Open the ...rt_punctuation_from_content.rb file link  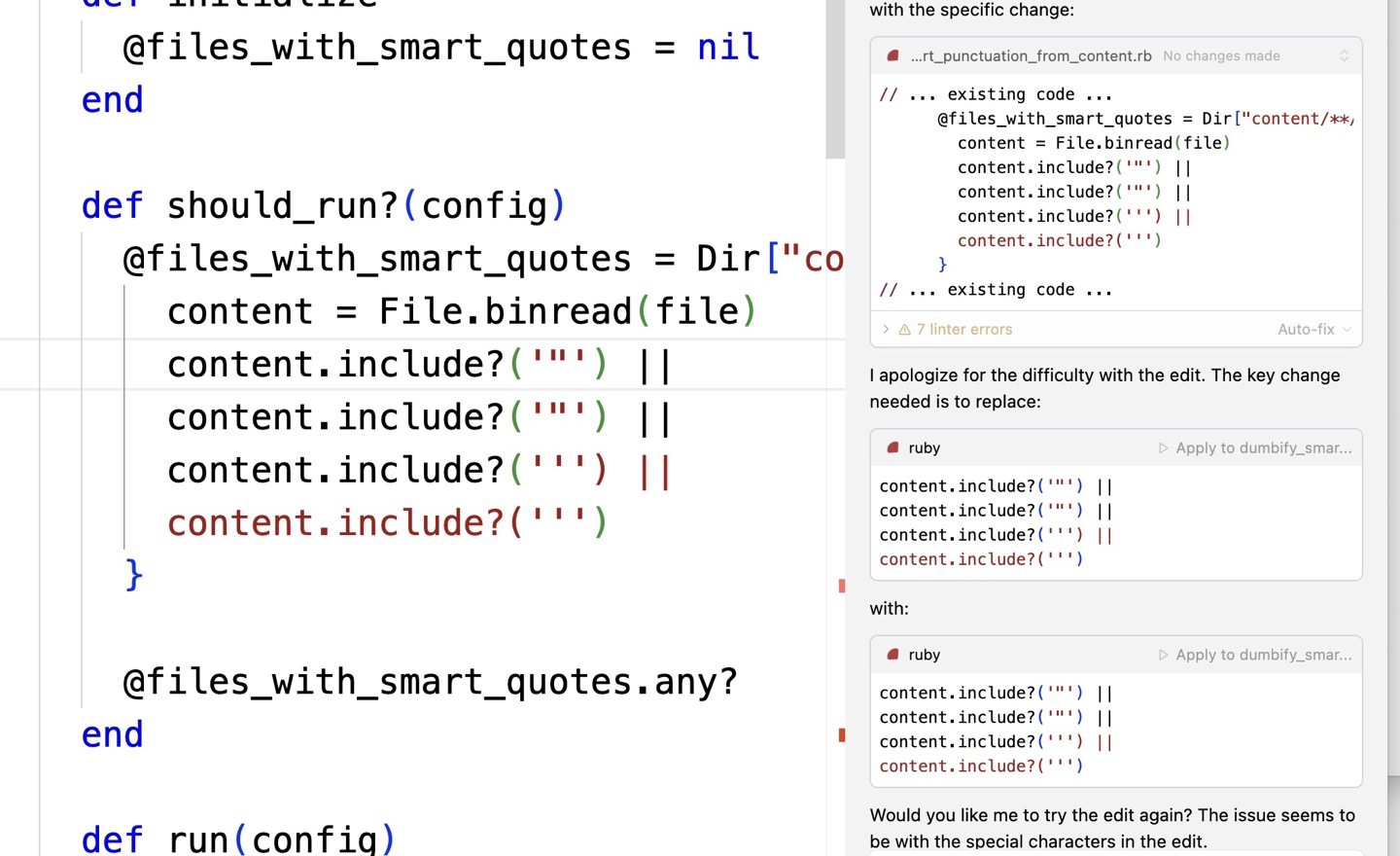1031,56
